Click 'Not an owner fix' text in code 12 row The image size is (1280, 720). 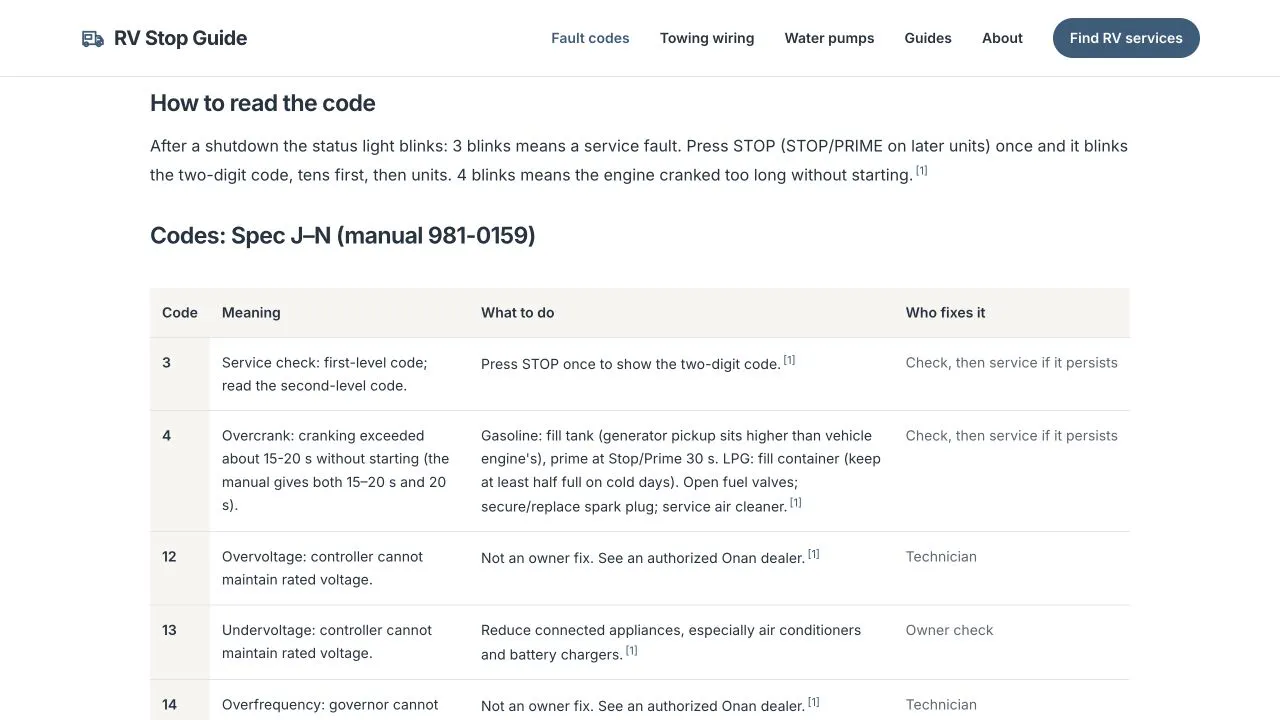pyautogui.click(x=643, y=558)
